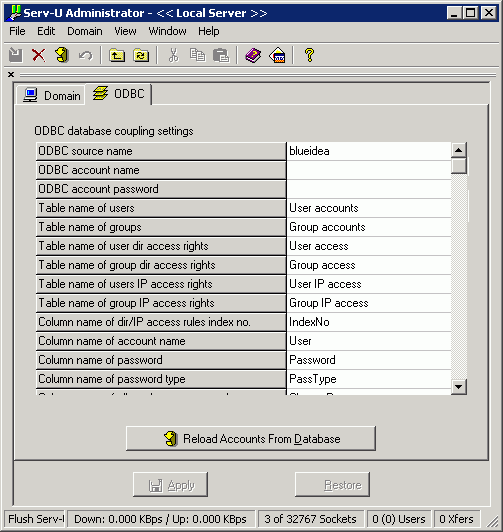Click 'Table name of user dir access rights'
Screen dimensions: 503x532
point(161,246)
